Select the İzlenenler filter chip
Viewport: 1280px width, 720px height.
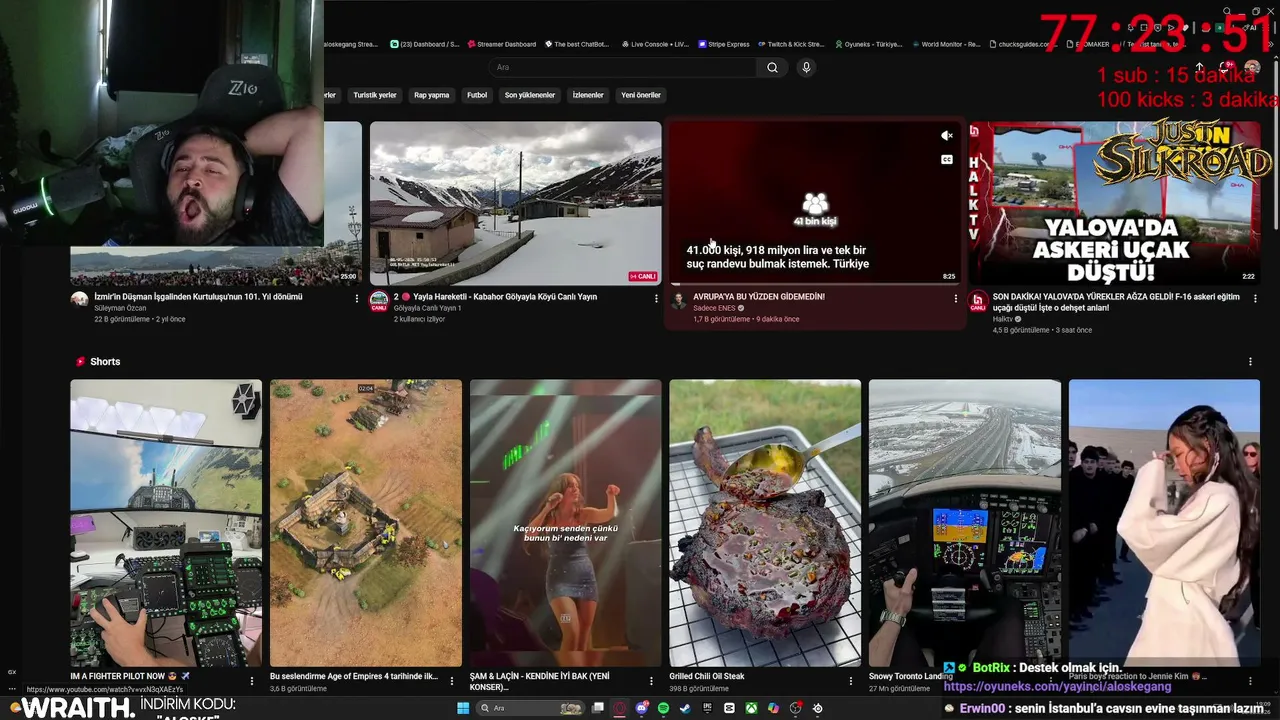pos(588,95)
